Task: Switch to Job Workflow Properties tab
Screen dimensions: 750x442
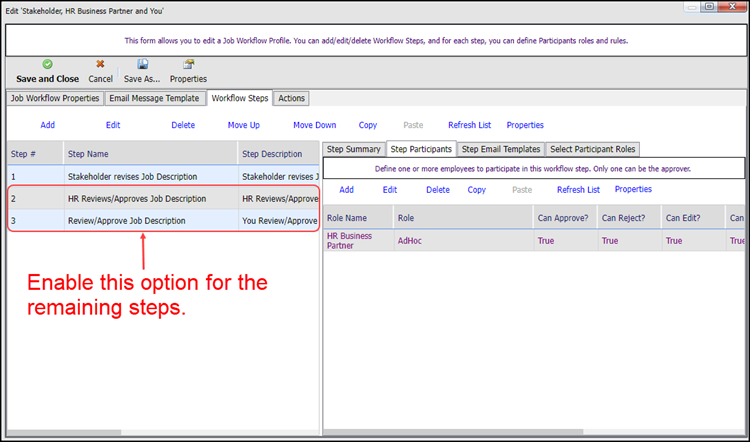Action: click(x=55, y=98)
